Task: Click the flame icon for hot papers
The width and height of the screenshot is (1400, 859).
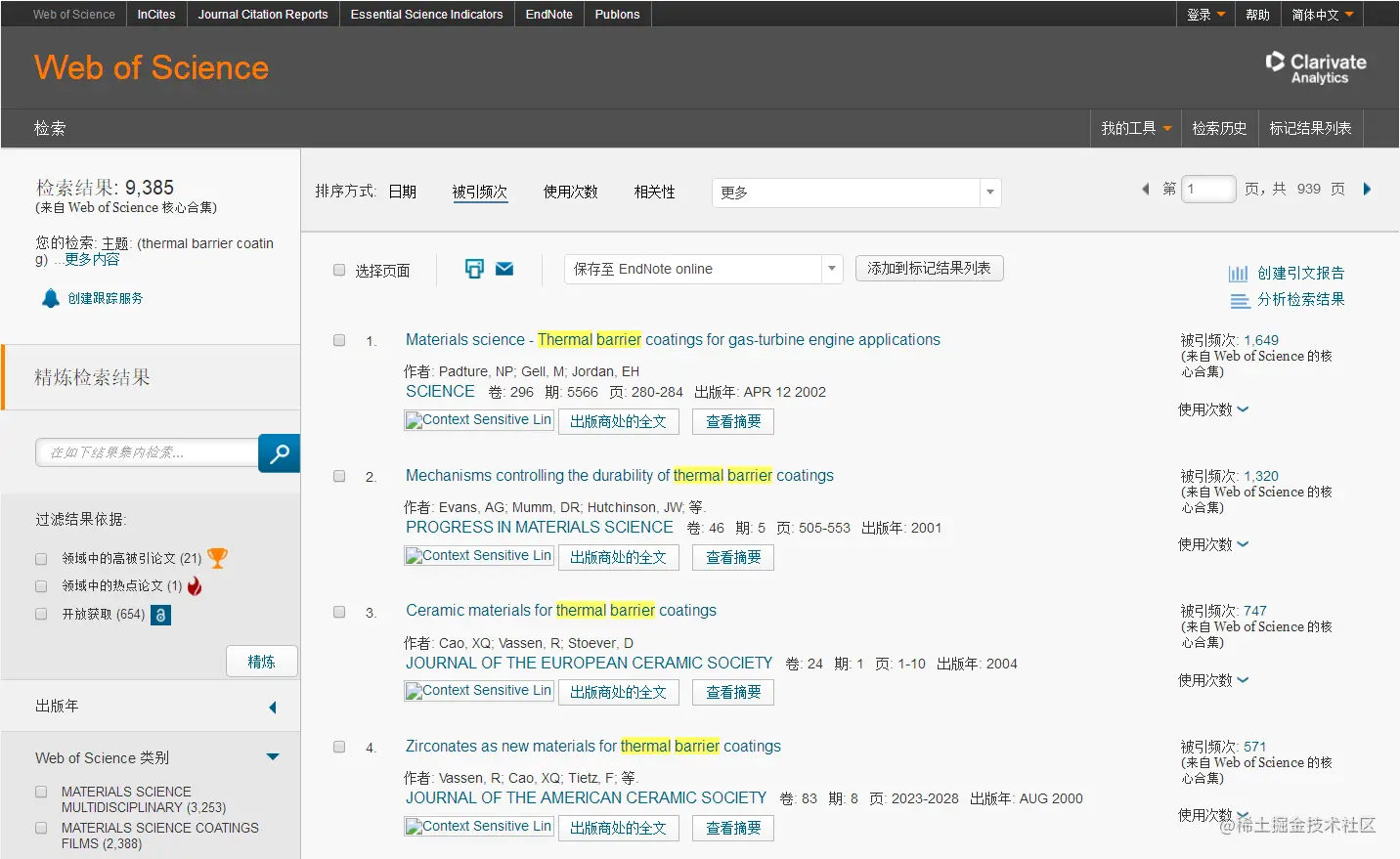Action: pos(195,586)
